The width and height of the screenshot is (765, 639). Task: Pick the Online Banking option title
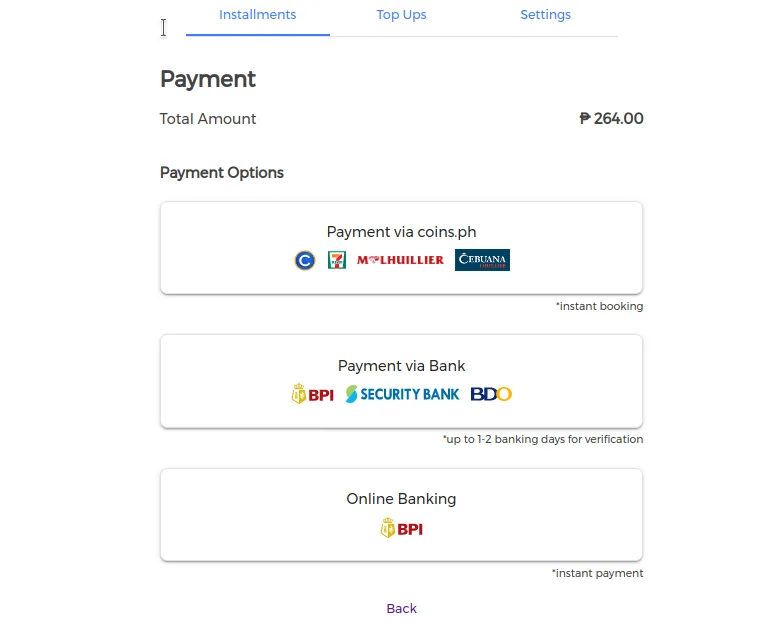click(402, 499)
